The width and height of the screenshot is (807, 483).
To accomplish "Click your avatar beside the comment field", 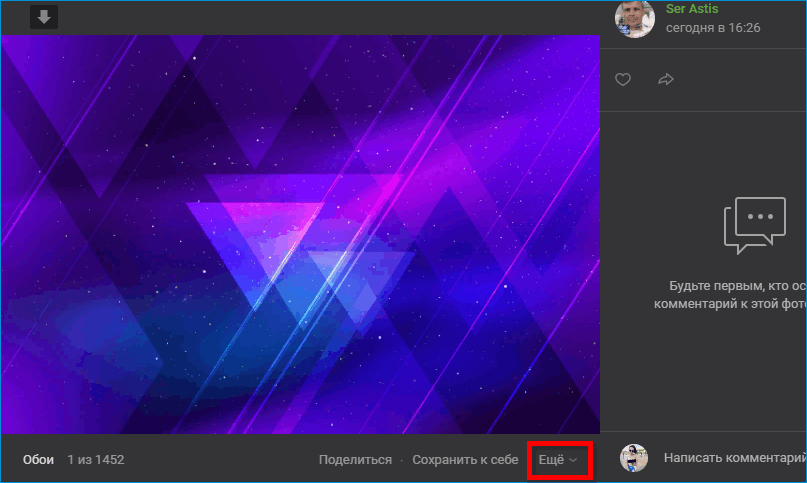I will (x=634, y=459).
